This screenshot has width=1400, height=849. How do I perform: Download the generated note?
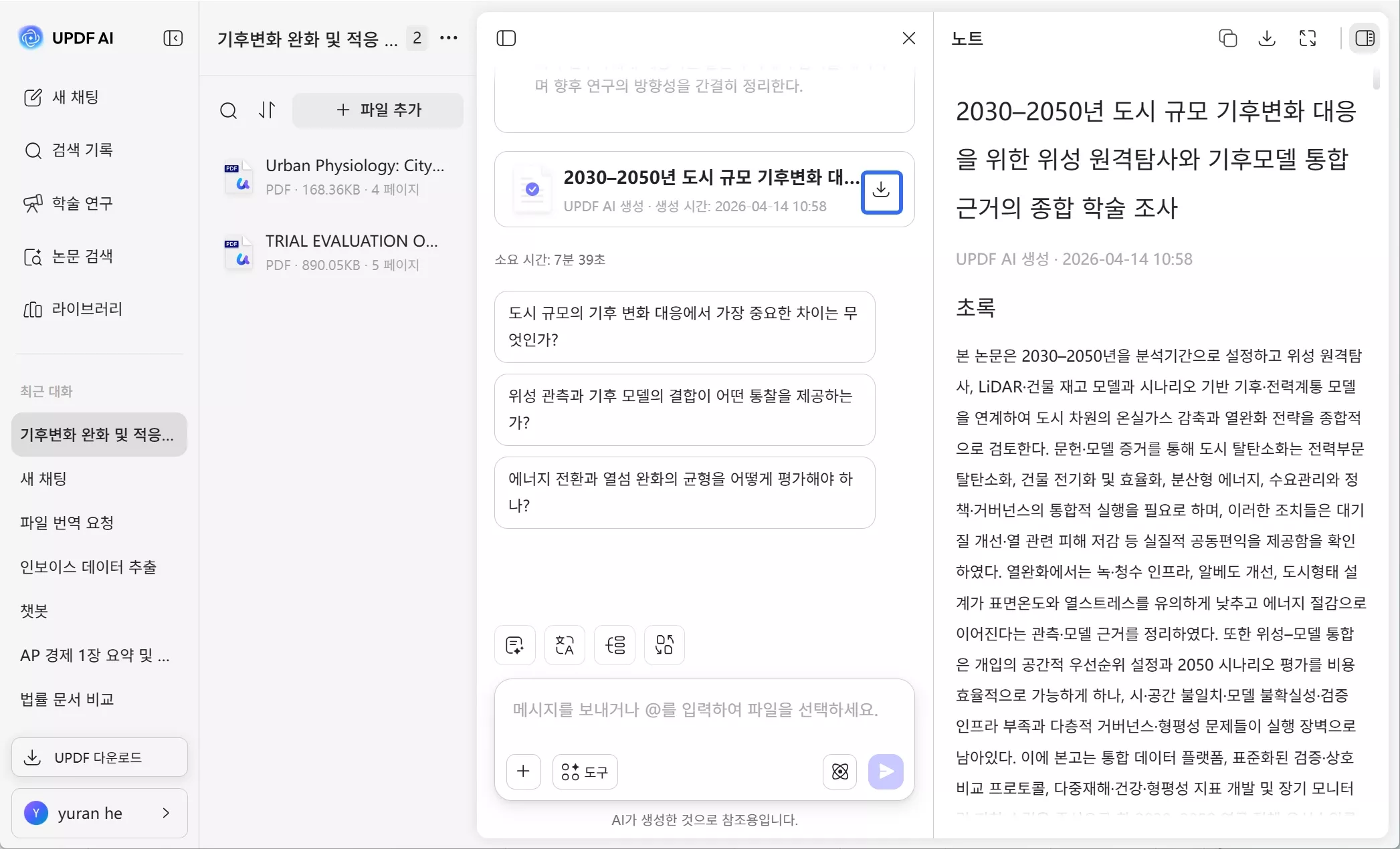(x=1266, y=38)
